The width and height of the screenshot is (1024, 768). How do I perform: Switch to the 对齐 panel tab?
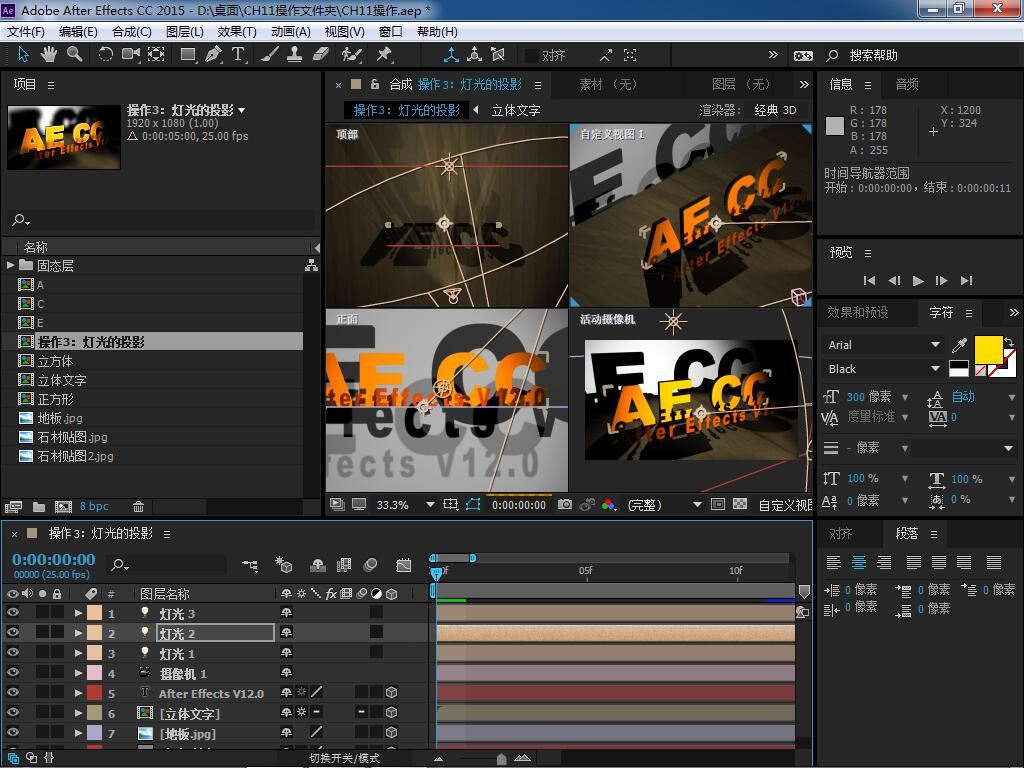[x=840, y=534]
